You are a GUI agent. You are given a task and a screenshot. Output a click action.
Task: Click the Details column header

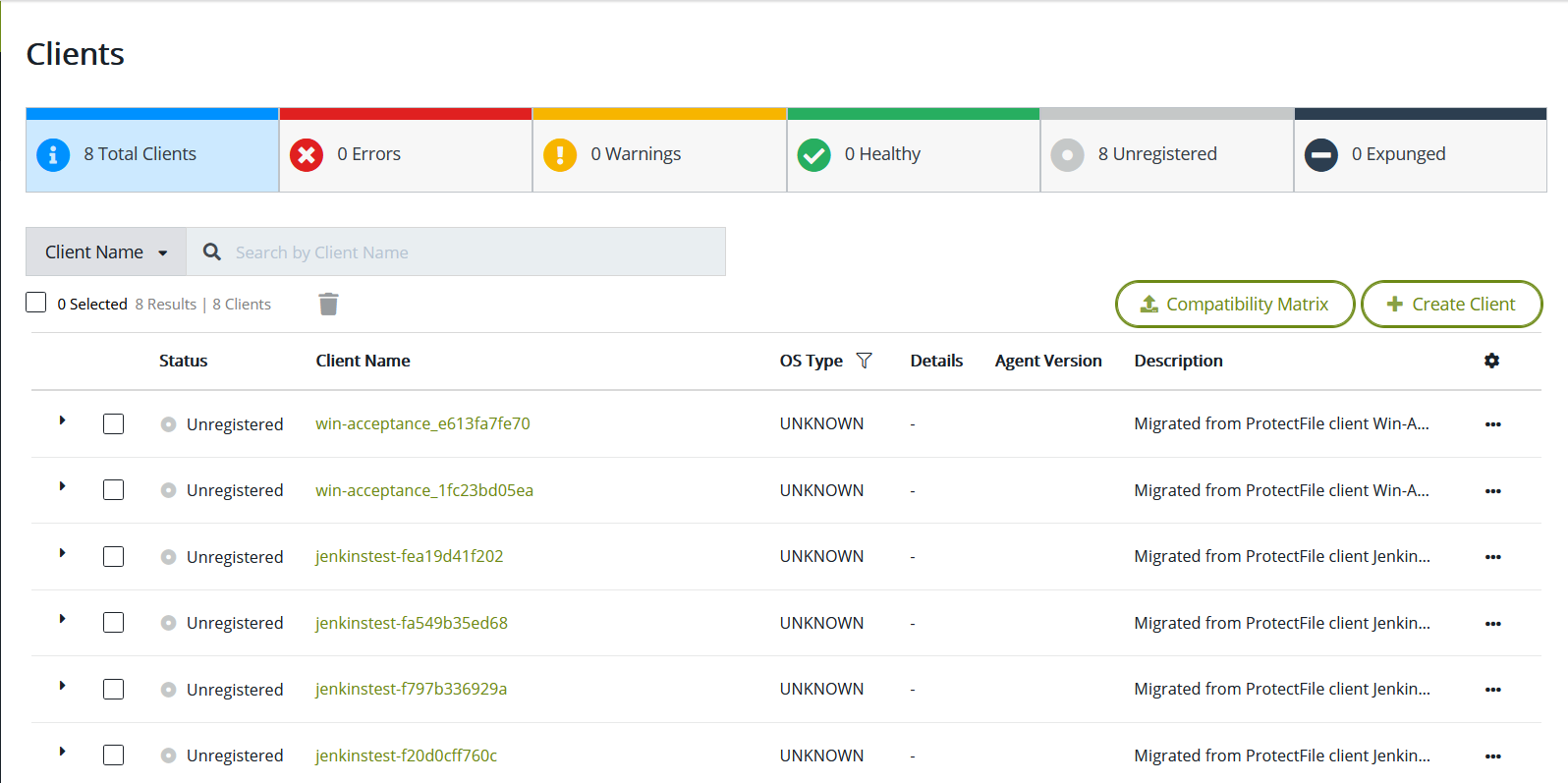pyautogui.click(x=936, y=361)
